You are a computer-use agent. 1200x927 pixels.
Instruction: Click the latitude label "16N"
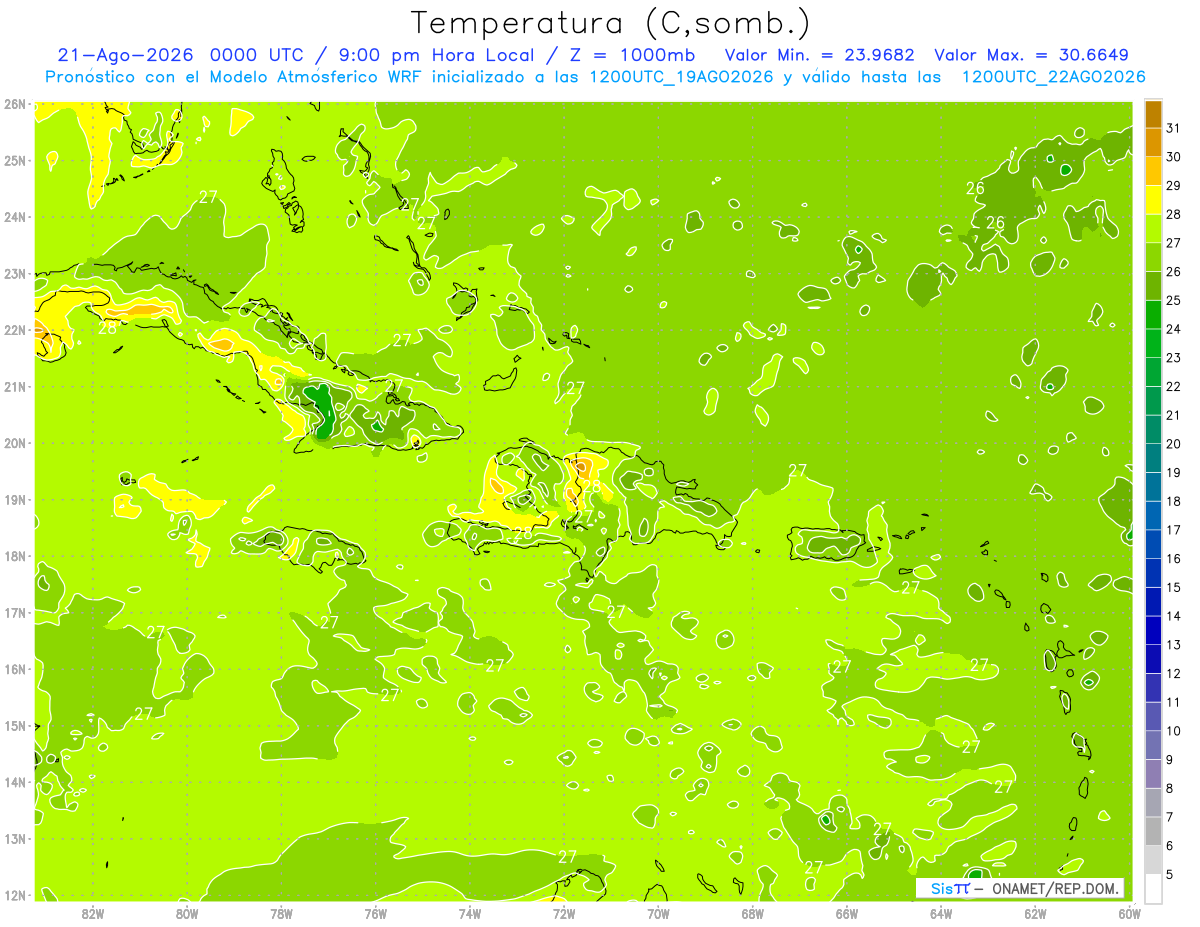tap(16, 669)
